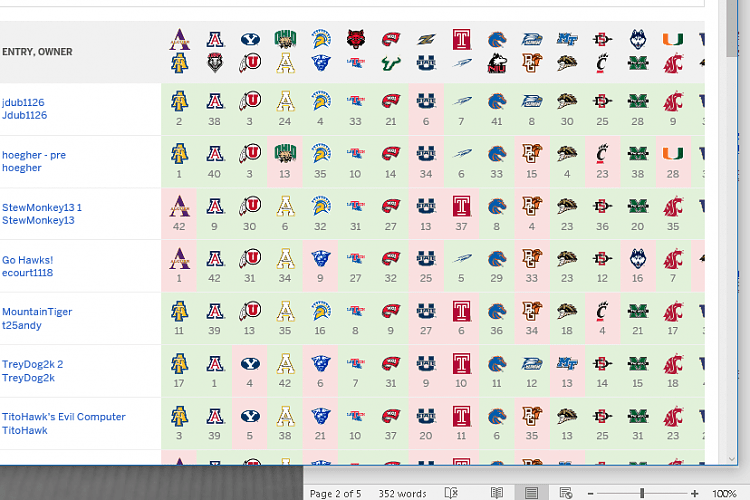750x500 pixels.
Task: Click the Georgia Southern eagle logo in header
Action: [532, 39]
